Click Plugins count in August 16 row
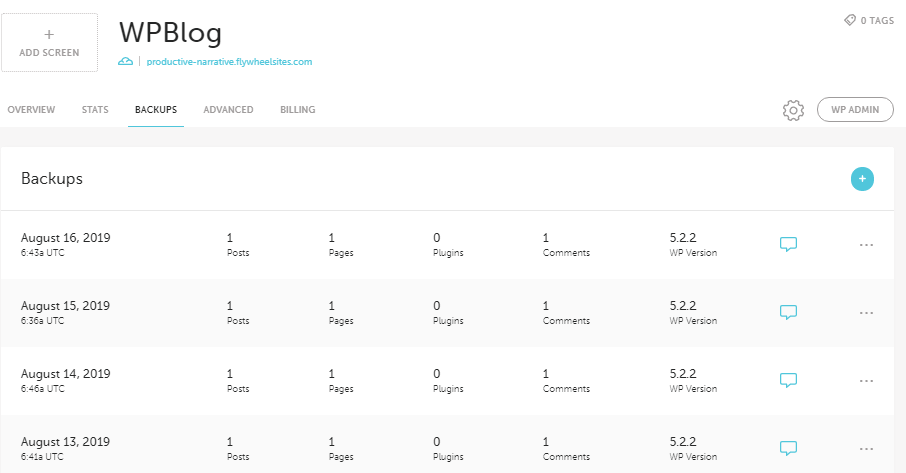Image resolution: width=906 pixels, height=473 pixels. [448, 245]
